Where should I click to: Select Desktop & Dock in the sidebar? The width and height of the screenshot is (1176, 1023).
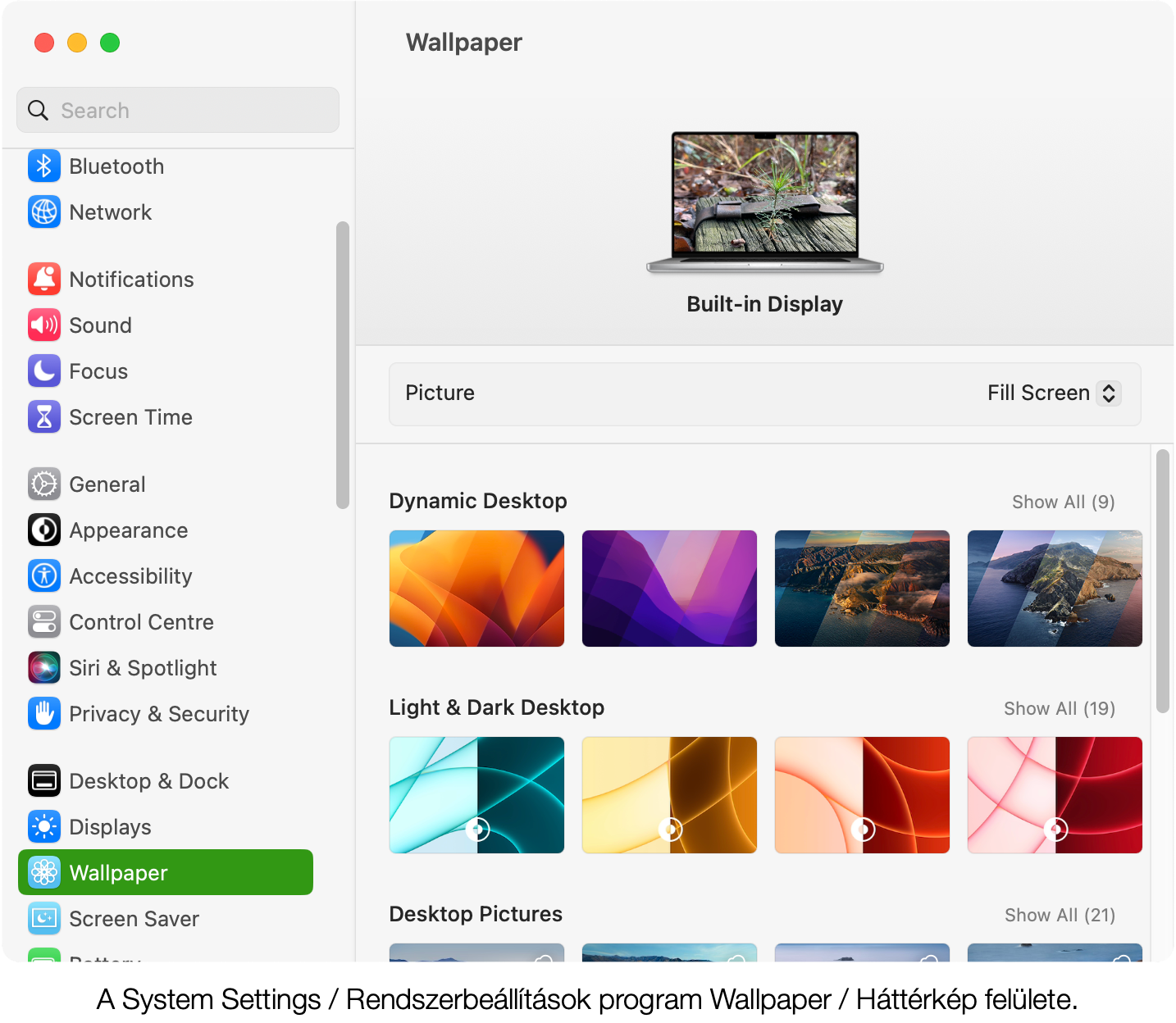[x=148, y=781]
